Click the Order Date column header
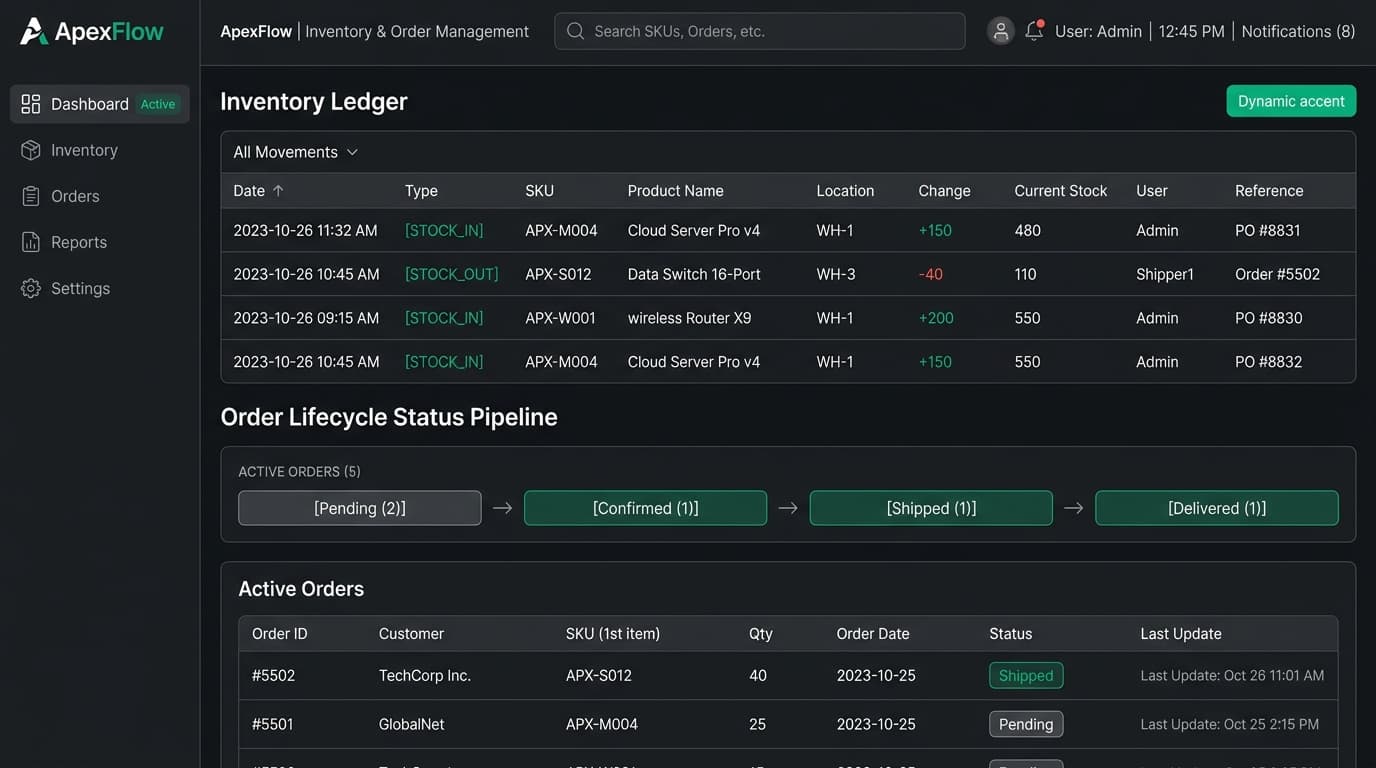 (x=873, y=634)
